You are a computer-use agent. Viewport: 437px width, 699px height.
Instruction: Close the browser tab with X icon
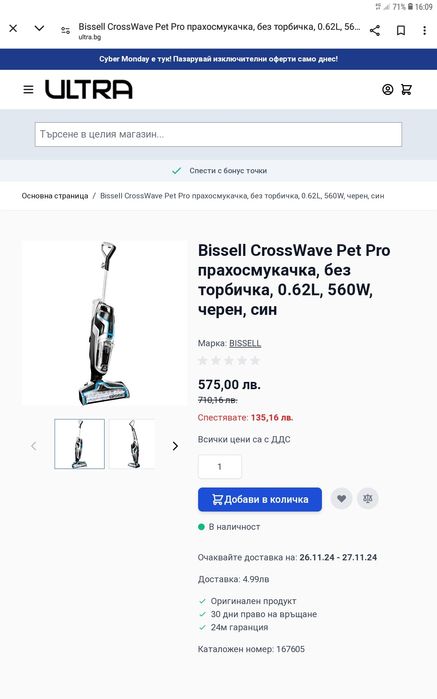coord(13,29)
